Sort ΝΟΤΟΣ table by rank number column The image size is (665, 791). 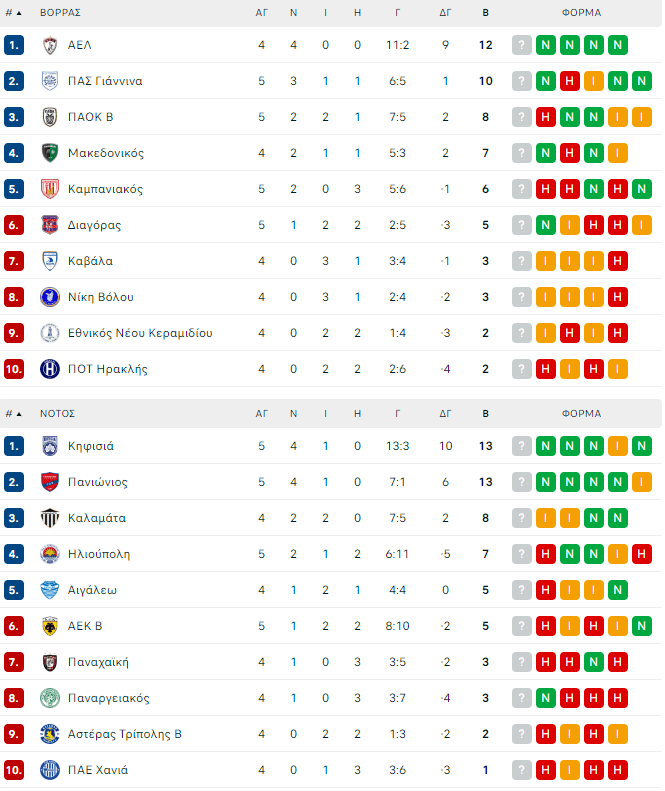coord(13,413)
